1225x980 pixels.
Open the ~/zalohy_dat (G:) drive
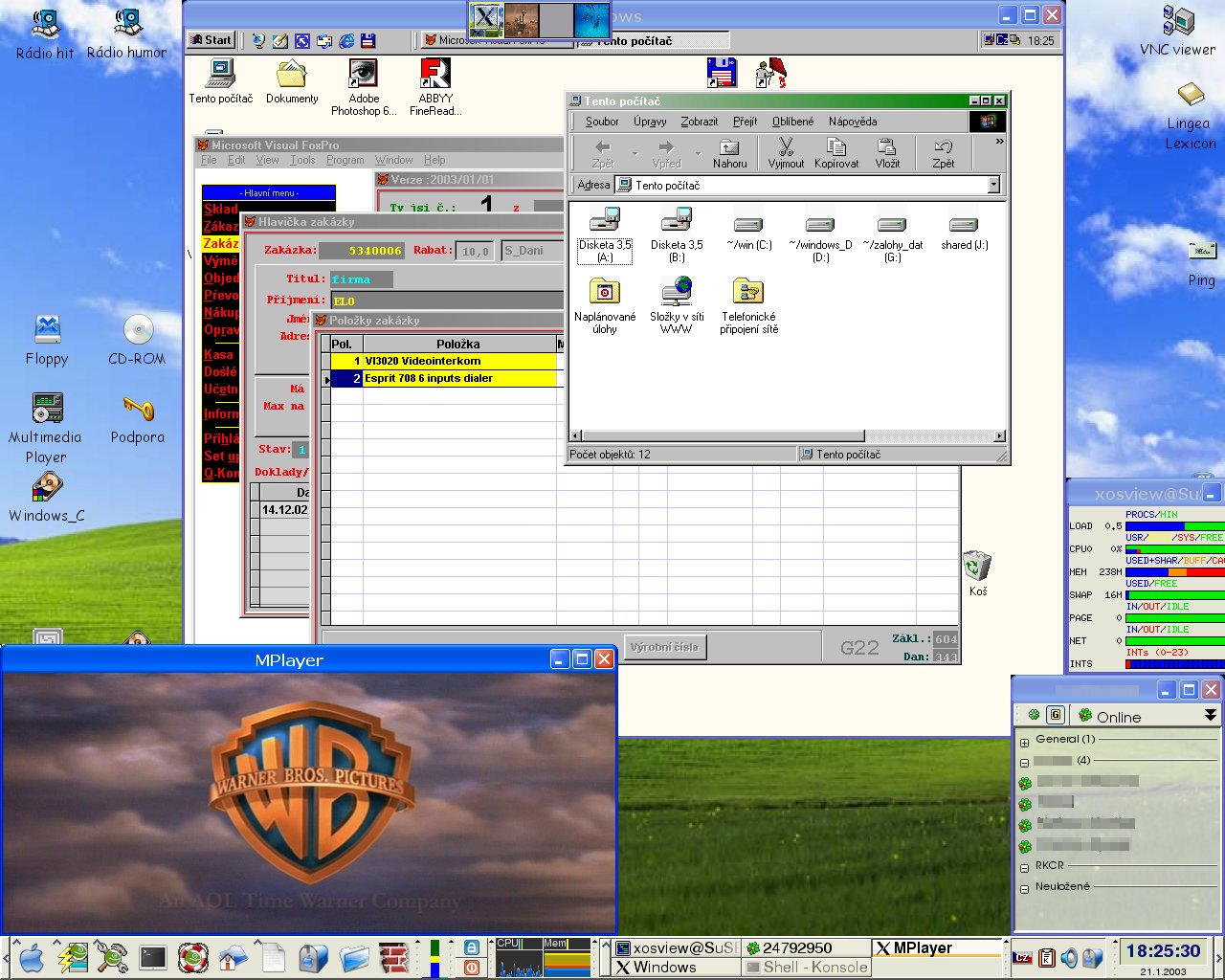[x=892, y=237]
